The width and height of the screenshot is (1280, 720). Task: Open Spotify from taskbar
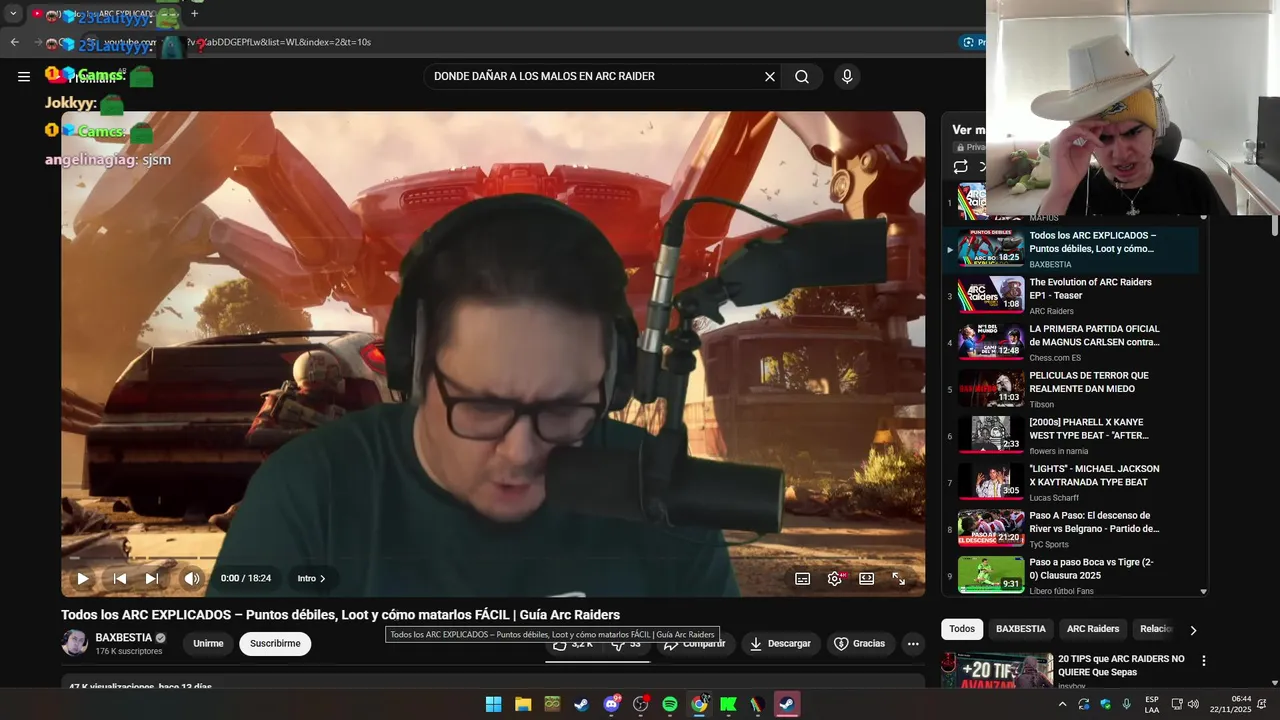coord(670,704)
